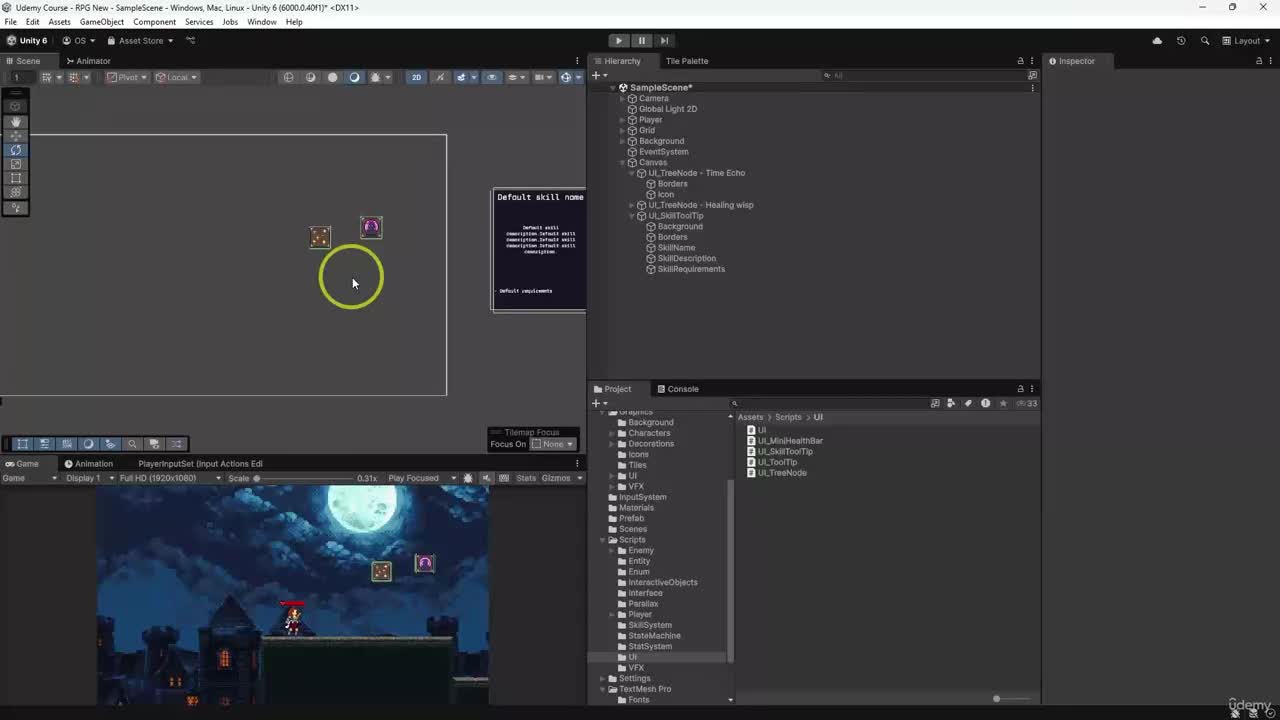Collapse UI_SkillToolTip in Hierarchy

tap(631, 216)
